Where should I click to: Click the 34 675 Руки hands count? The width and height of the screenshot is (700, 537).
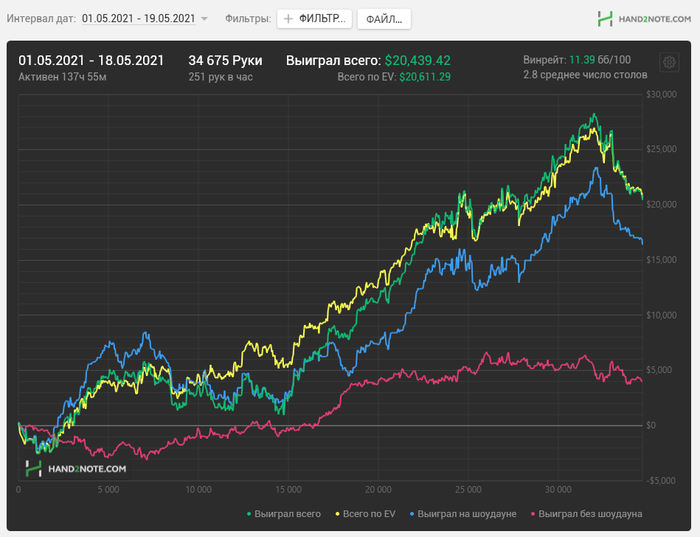pyautogui.click(x=225, y=60)
